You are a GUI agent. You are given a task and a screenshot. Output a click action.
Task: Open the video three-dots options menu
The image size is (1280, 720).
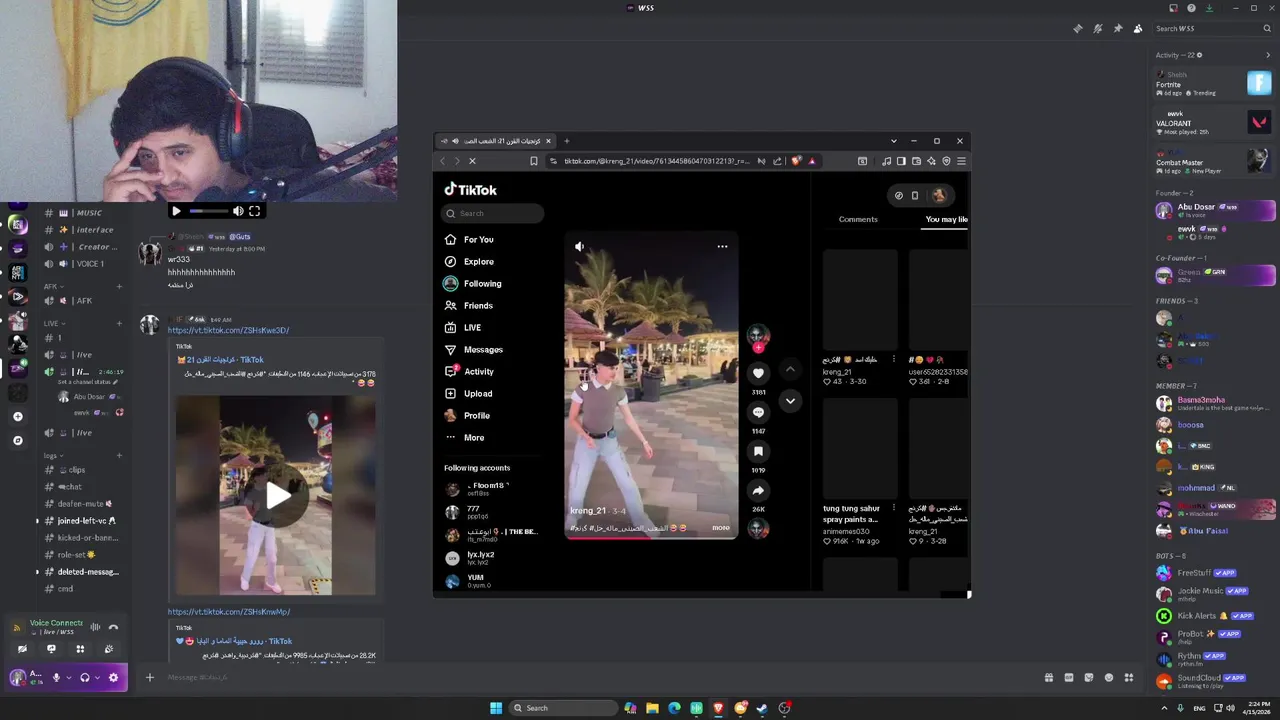point(722,246)
